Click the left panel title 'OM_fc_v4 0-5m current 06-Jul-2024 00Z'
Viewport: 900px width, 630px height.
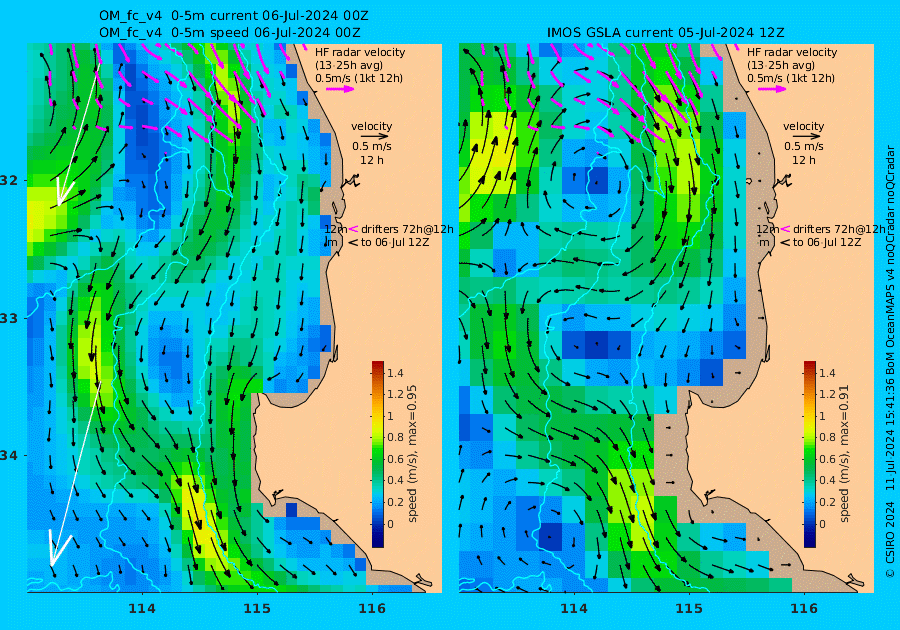(x=234, y=16)
